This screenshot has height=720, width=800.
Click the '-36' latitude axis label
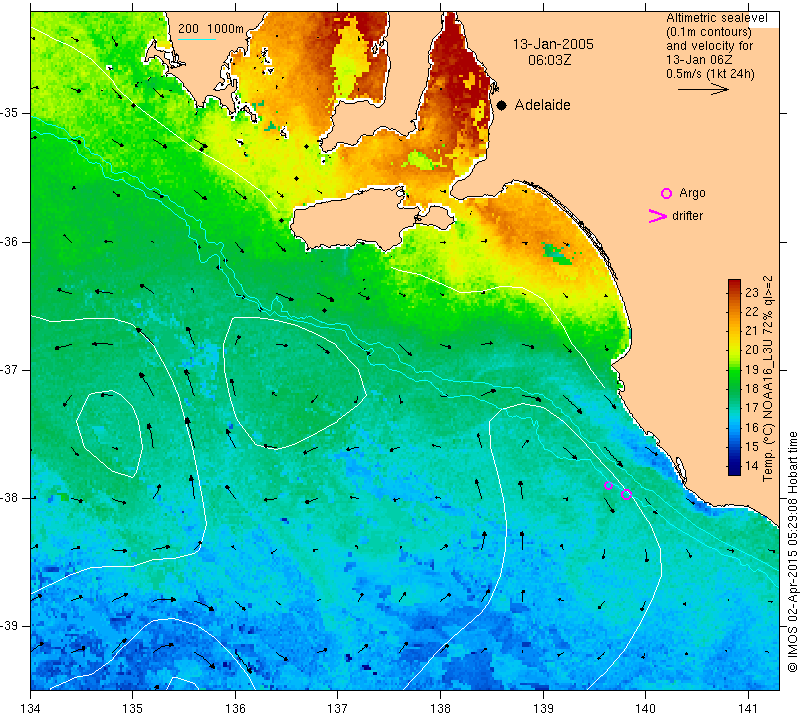pyautogui.click(x=10, y=241)
